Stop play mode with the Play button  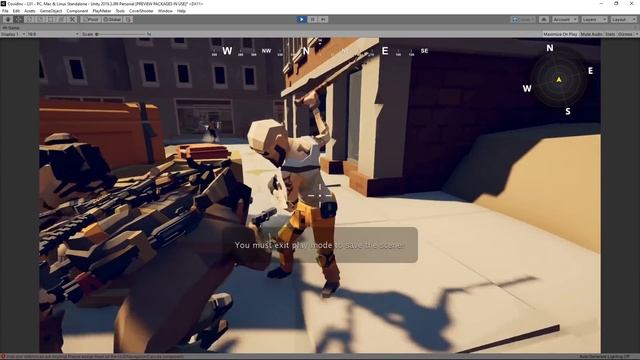[x=301, y=19]
